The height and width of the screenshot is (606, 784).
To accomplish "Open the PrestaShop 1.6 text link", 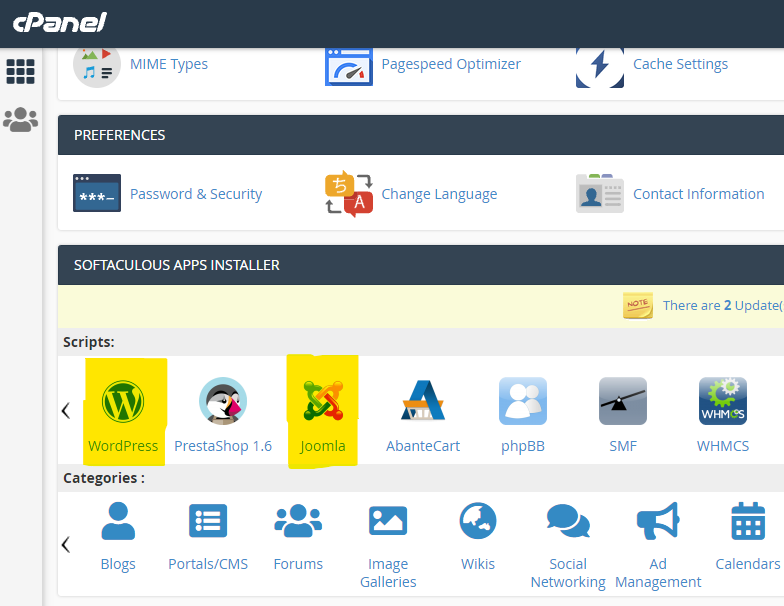I will (223, 446).
